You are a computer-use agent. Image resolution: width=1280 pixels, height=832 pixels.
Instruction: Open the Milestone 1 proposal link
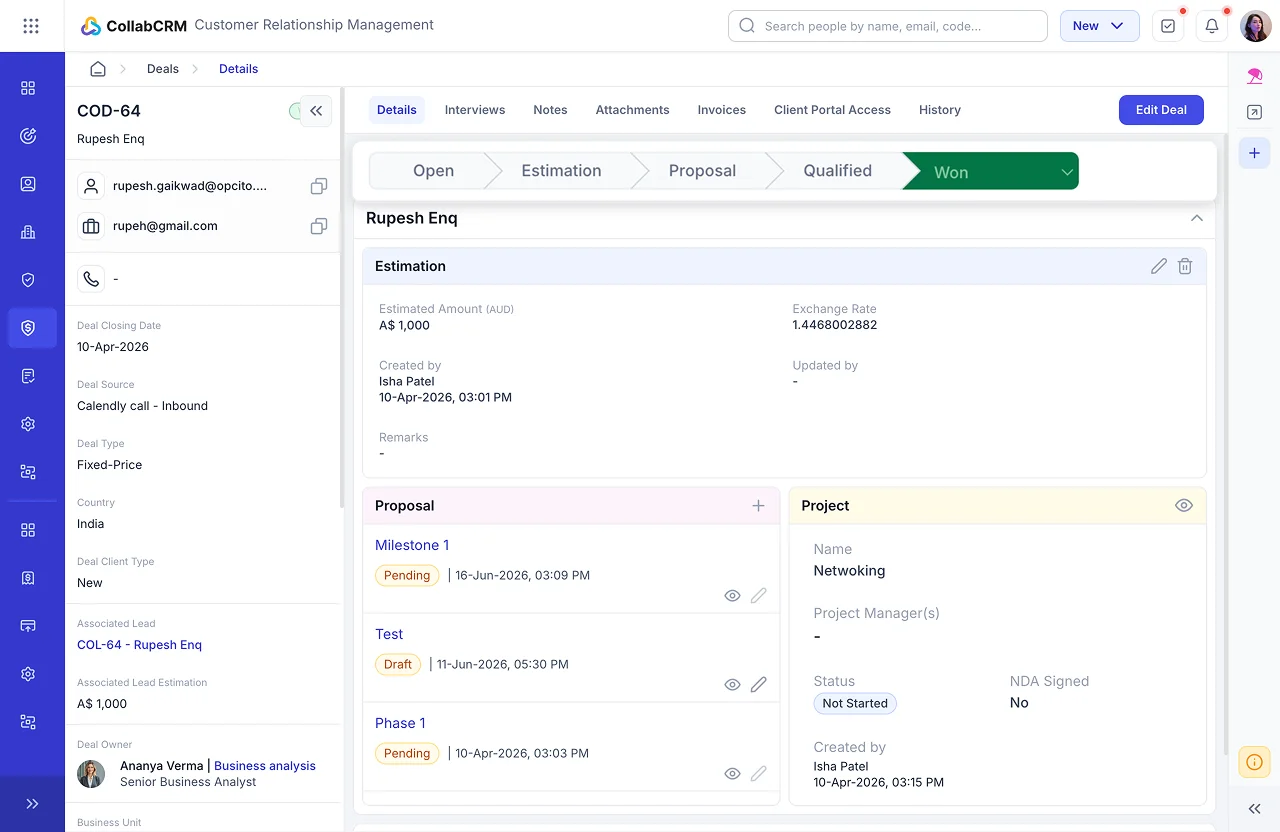coord(412,545)
